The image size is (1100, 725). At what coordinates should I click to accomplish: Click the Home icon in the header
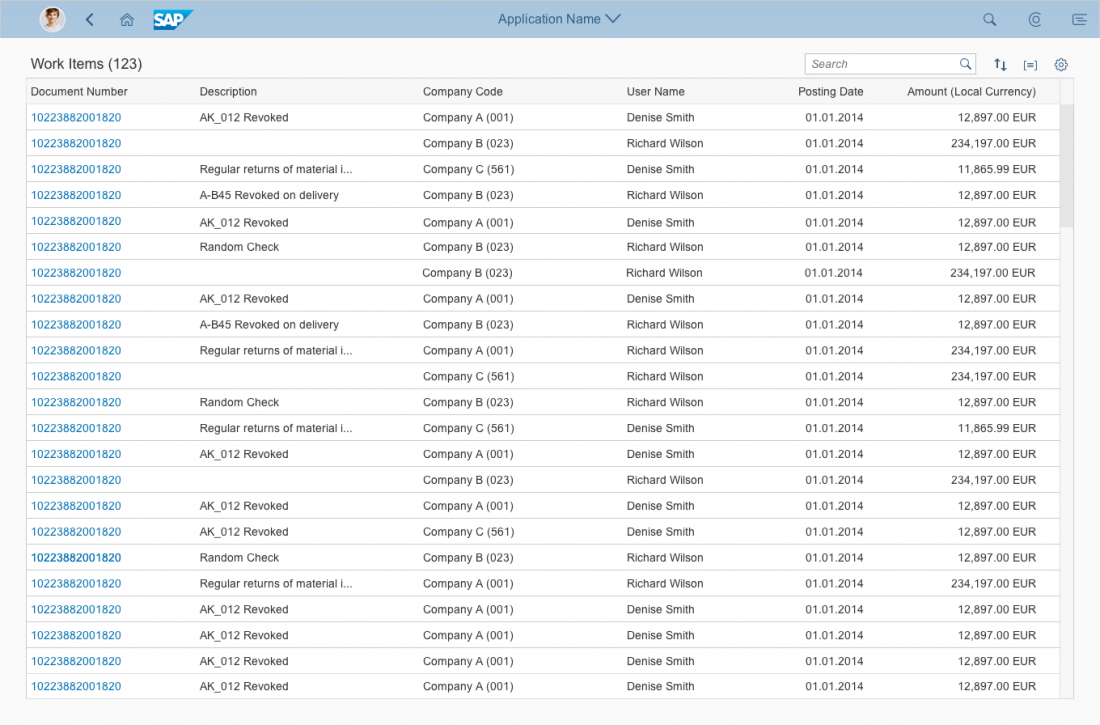(x=127, y=19)
